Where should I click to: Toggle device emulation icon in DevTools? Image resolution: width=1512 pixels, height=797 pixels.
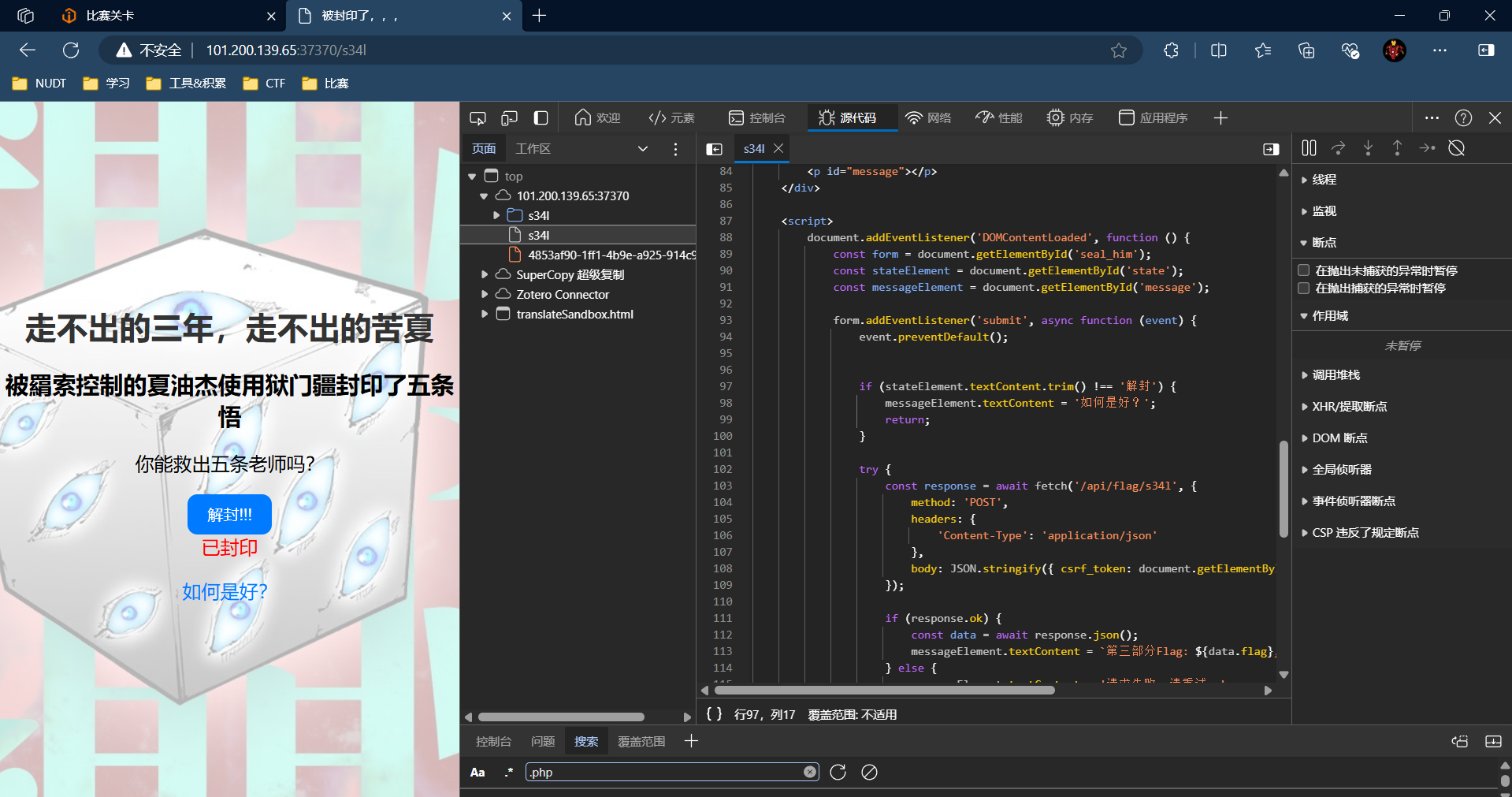tap(509, 118)
